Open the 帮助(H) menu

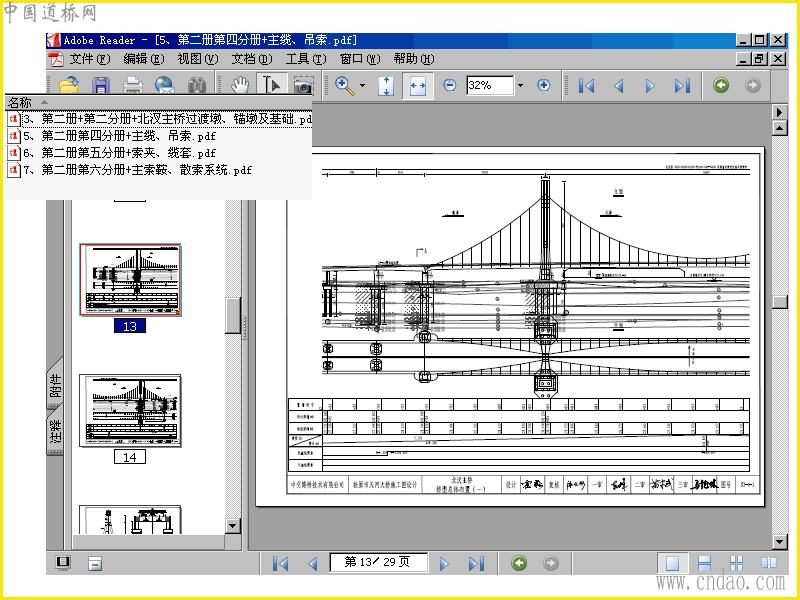tap(414, 59)
